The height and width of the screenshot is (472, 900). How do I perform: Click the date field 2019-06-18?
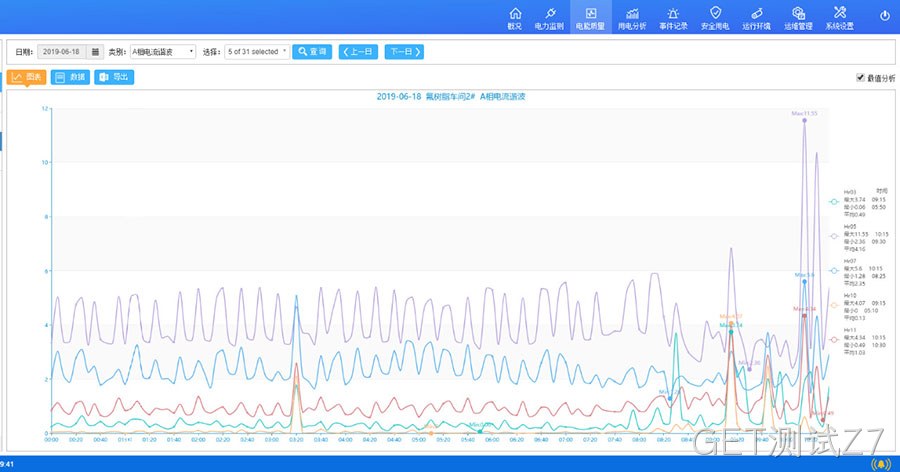click(62, 52)
